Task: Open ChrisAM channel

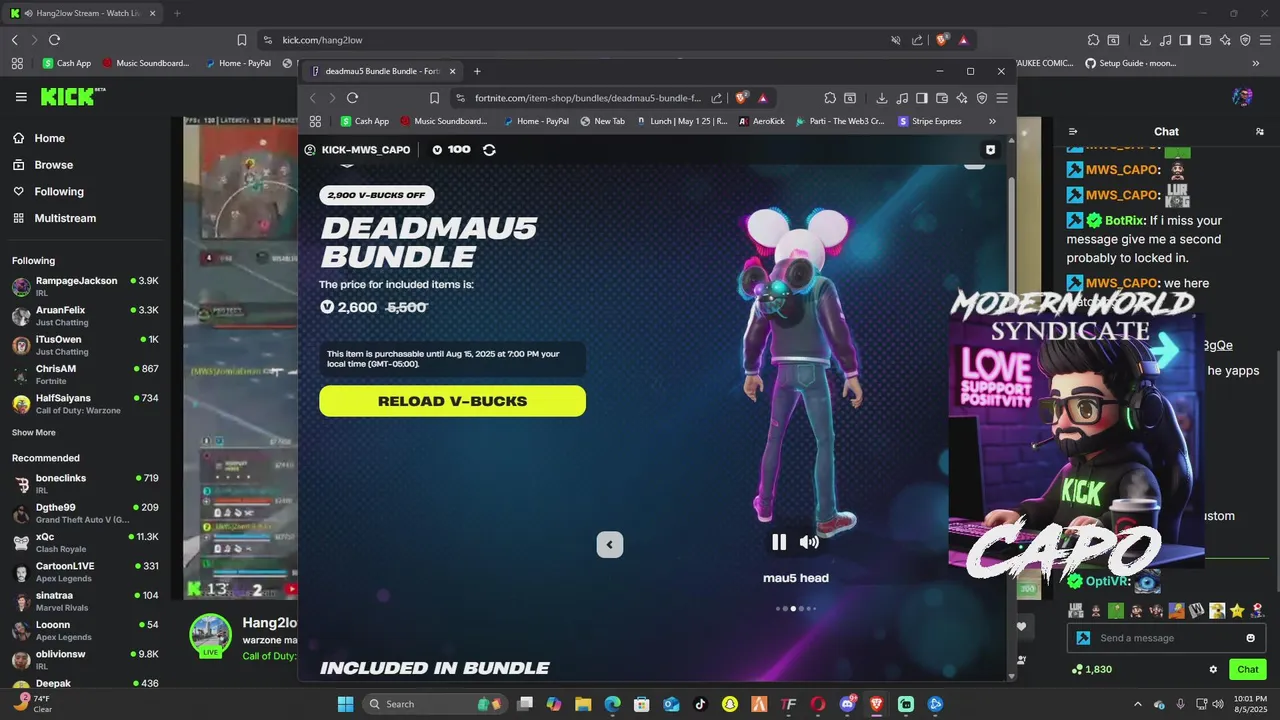Action: coord(86,374)
